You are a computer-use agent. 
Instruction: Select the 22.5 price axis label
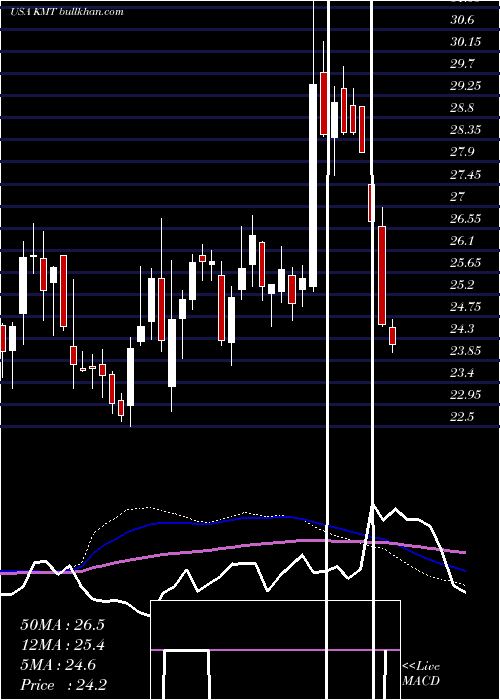462,417
